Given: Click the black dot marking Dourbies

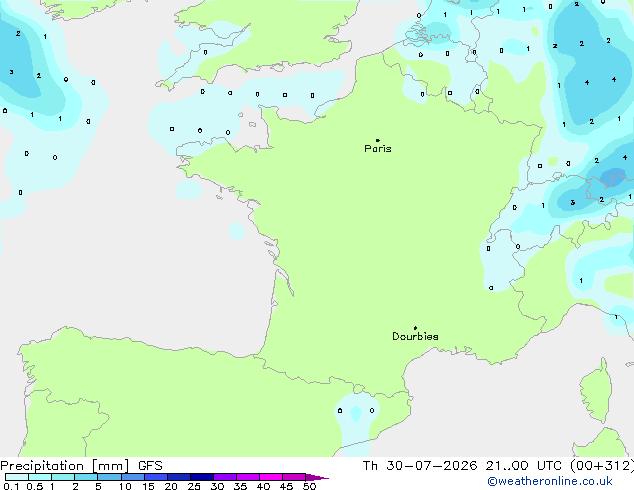Looking at the screenshot, I should click(x=415, y=328).
